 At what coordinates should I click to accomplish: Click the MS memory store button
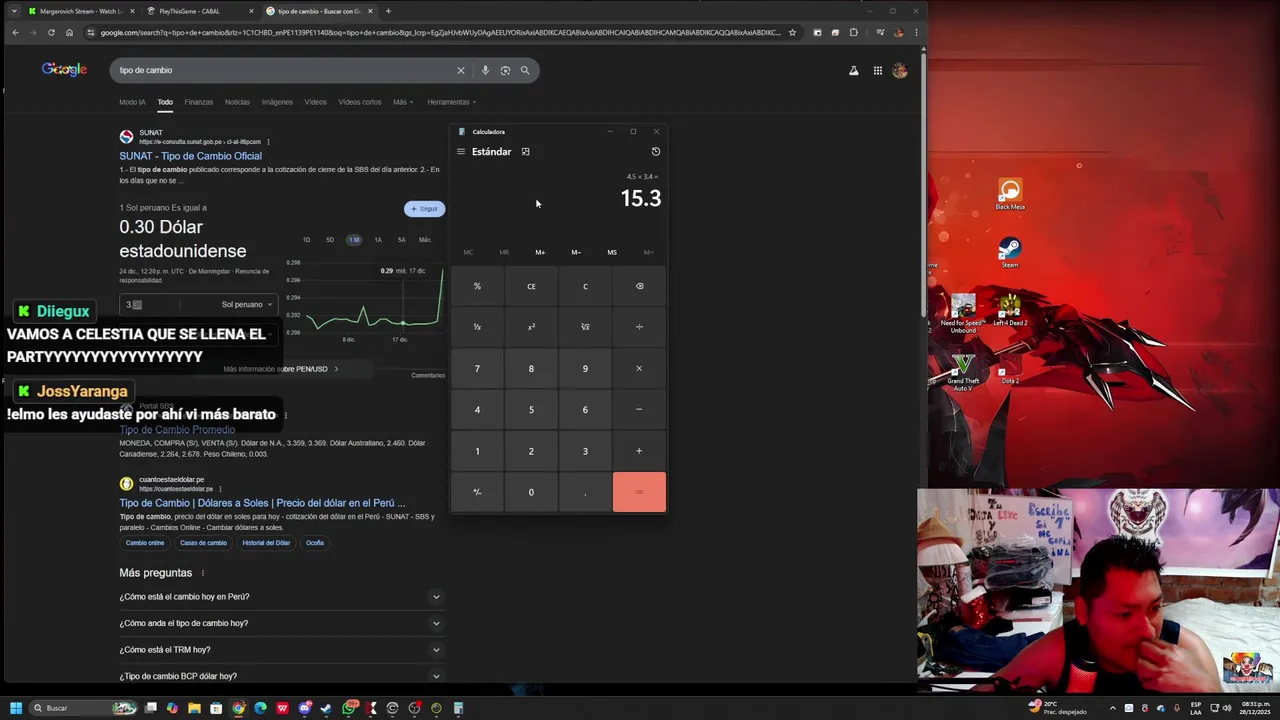(x=612, y=252)
